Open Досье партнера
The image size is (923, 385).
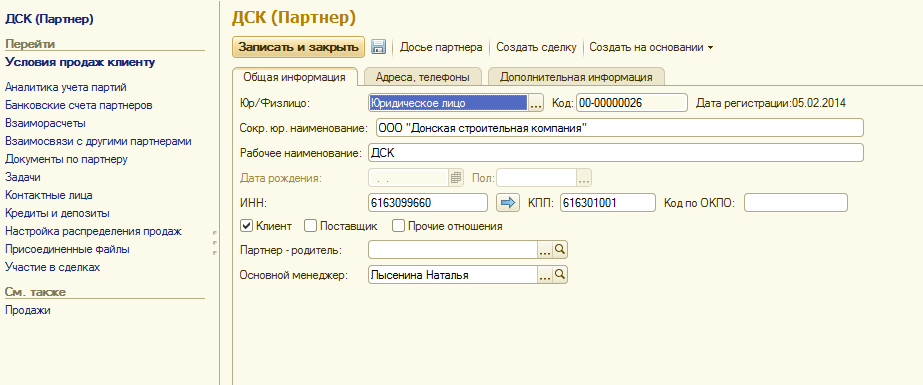pyautogui.click(x=441, y=47)
